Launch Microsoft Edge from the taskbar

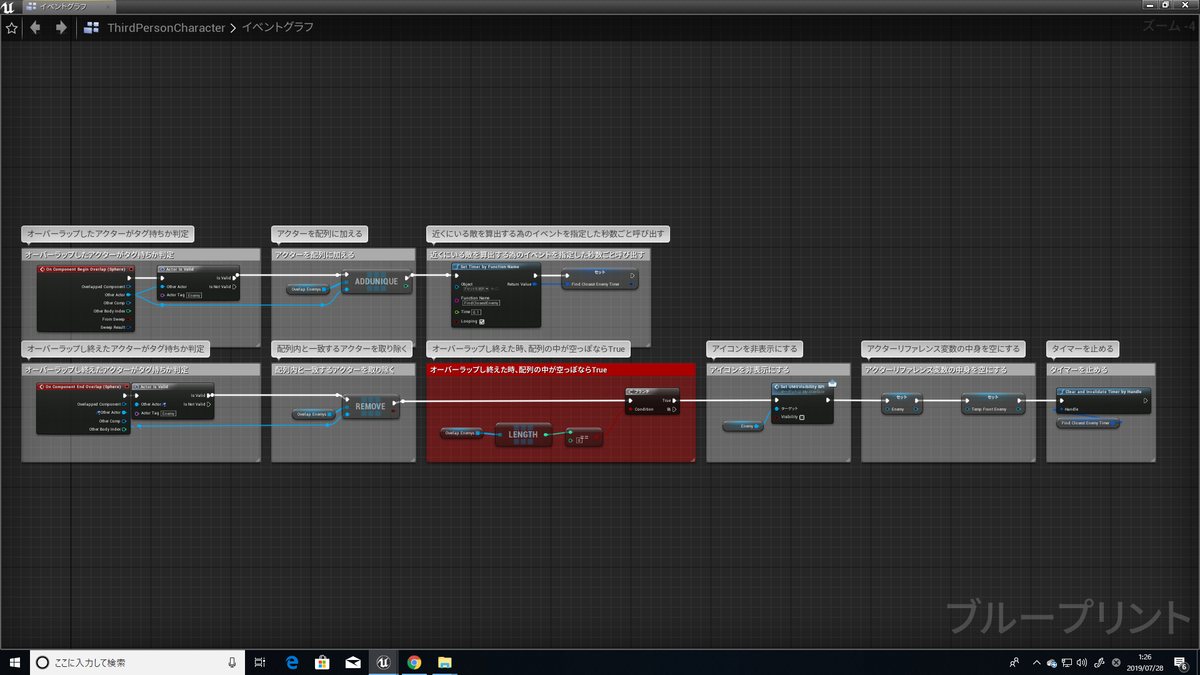[x=293, y=662]
